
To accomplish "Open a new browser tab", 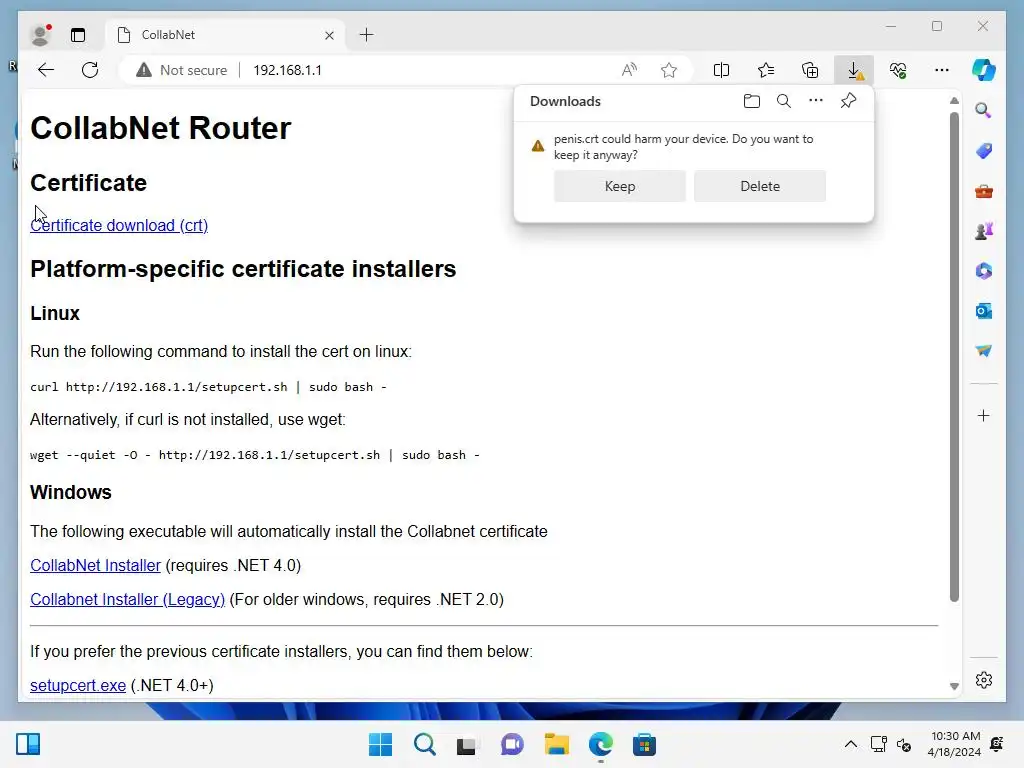I will point(366,35).
